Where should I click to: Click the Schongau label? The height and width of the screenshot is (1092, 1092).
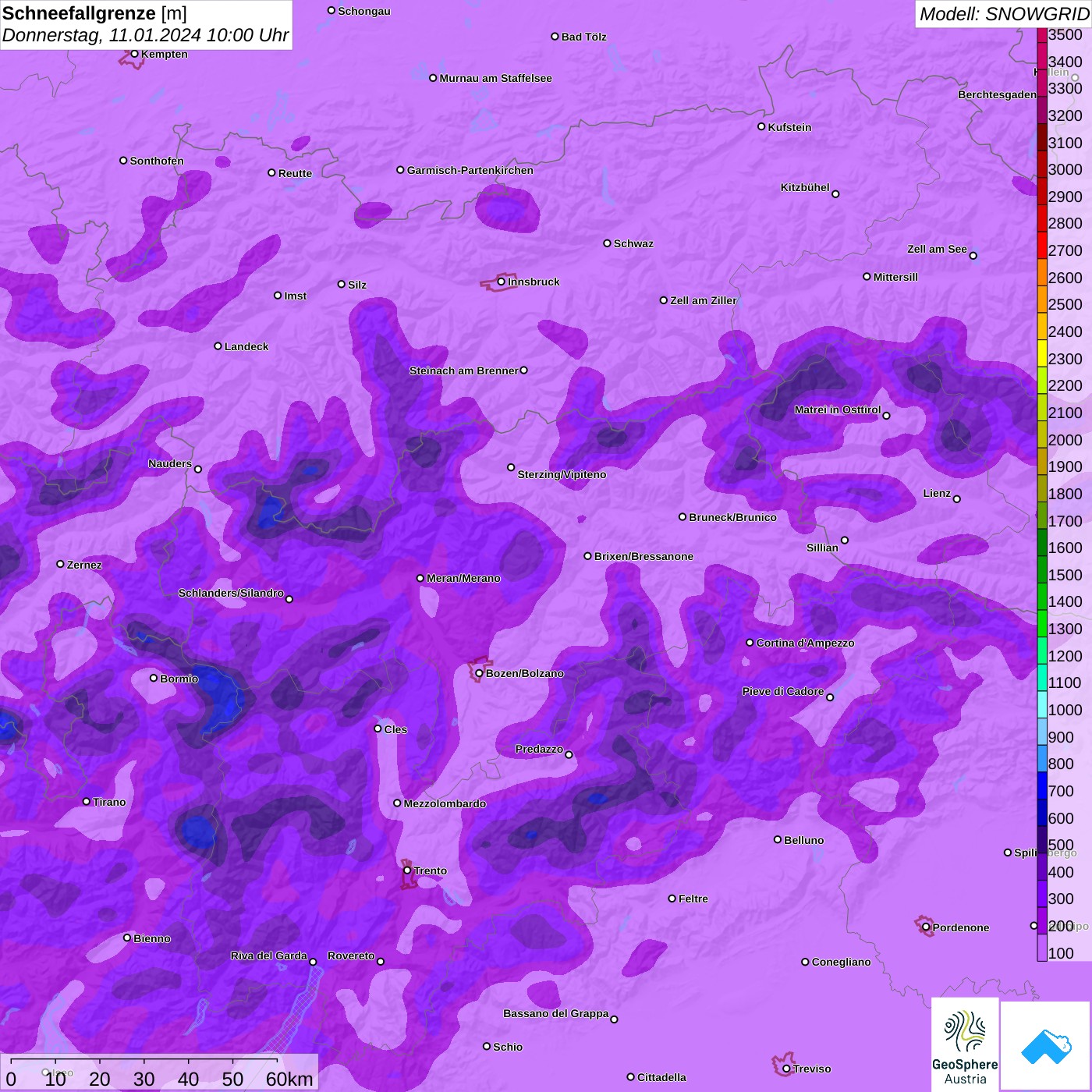click(x=364, y=11)
